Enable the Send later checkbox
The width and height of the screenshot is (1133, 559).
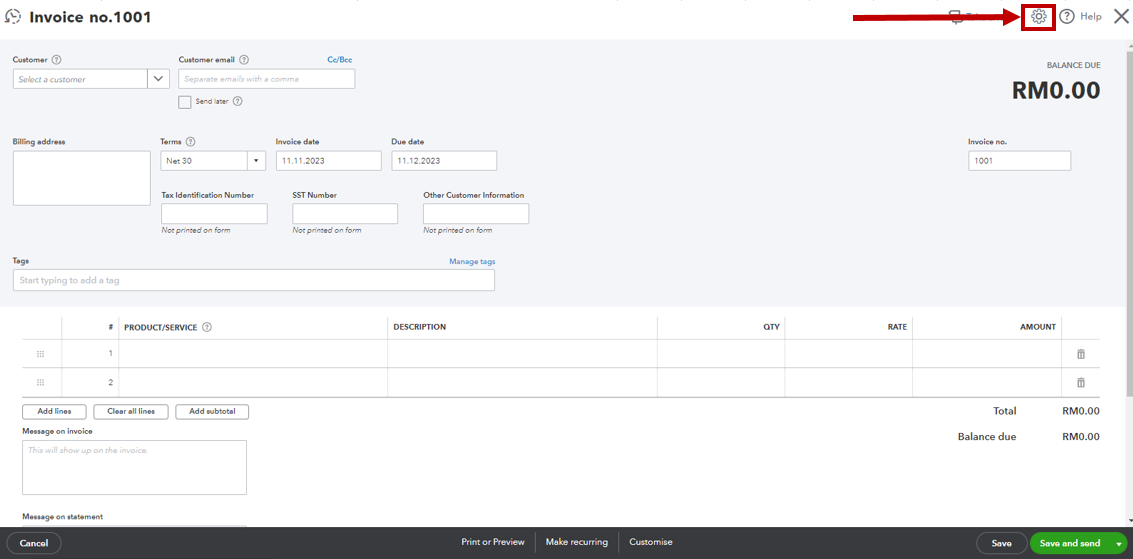(x=185, y=102)
